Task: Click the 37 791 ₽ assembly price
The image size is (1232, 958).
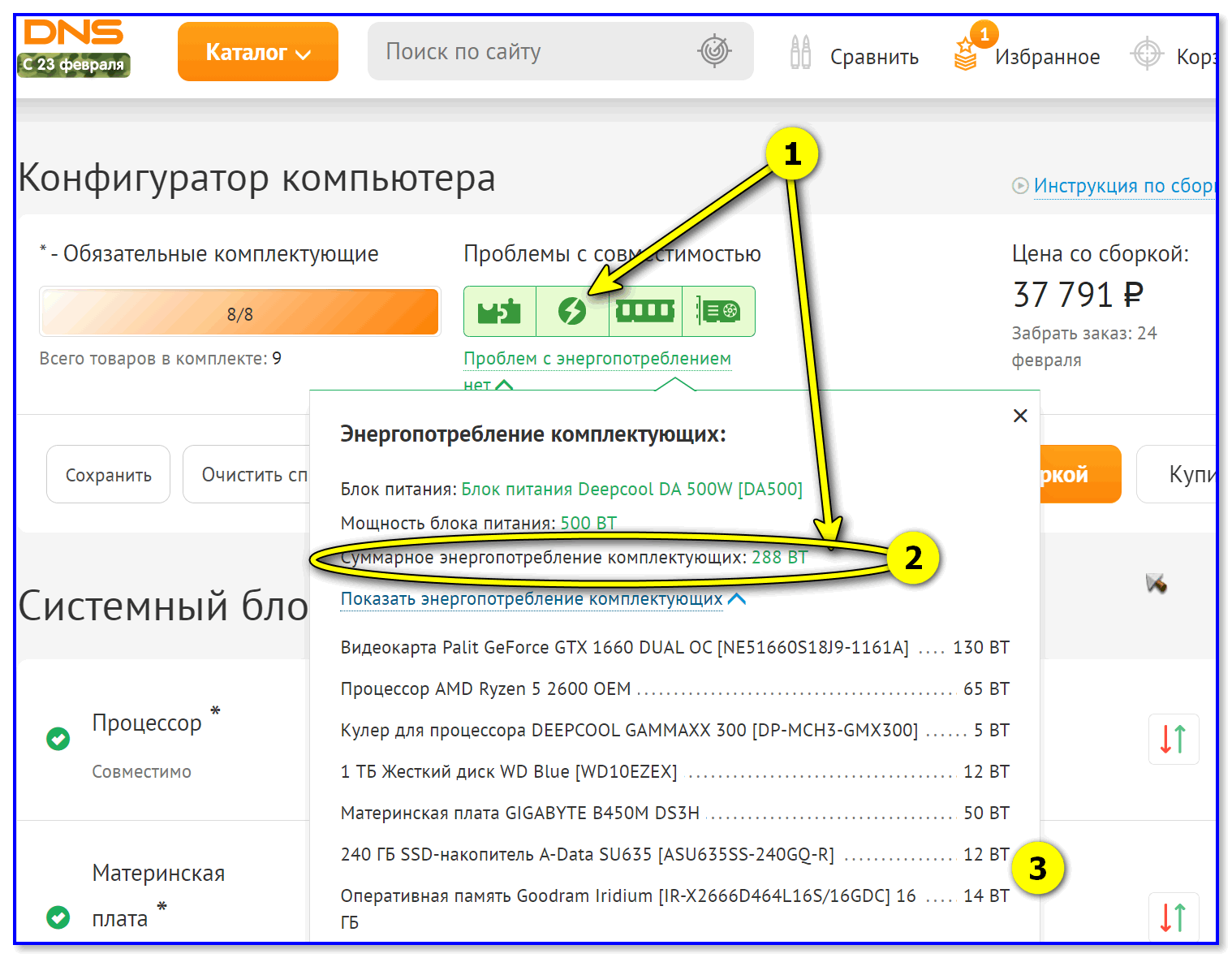Action: pyautogui.click(x=1078, y=294)
